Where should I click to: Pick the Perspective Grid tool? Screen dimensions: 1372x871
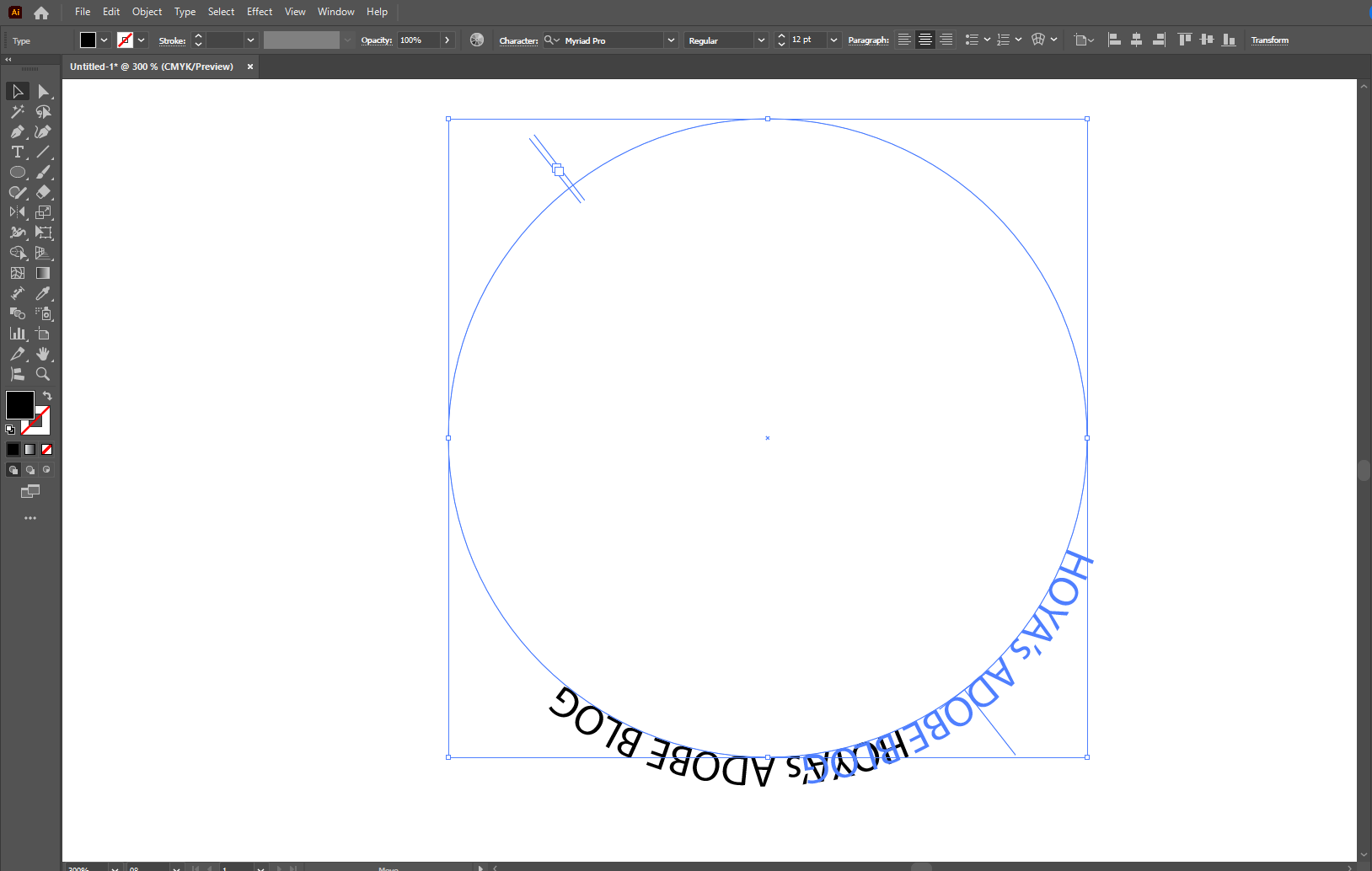click(x=43, y=253)
